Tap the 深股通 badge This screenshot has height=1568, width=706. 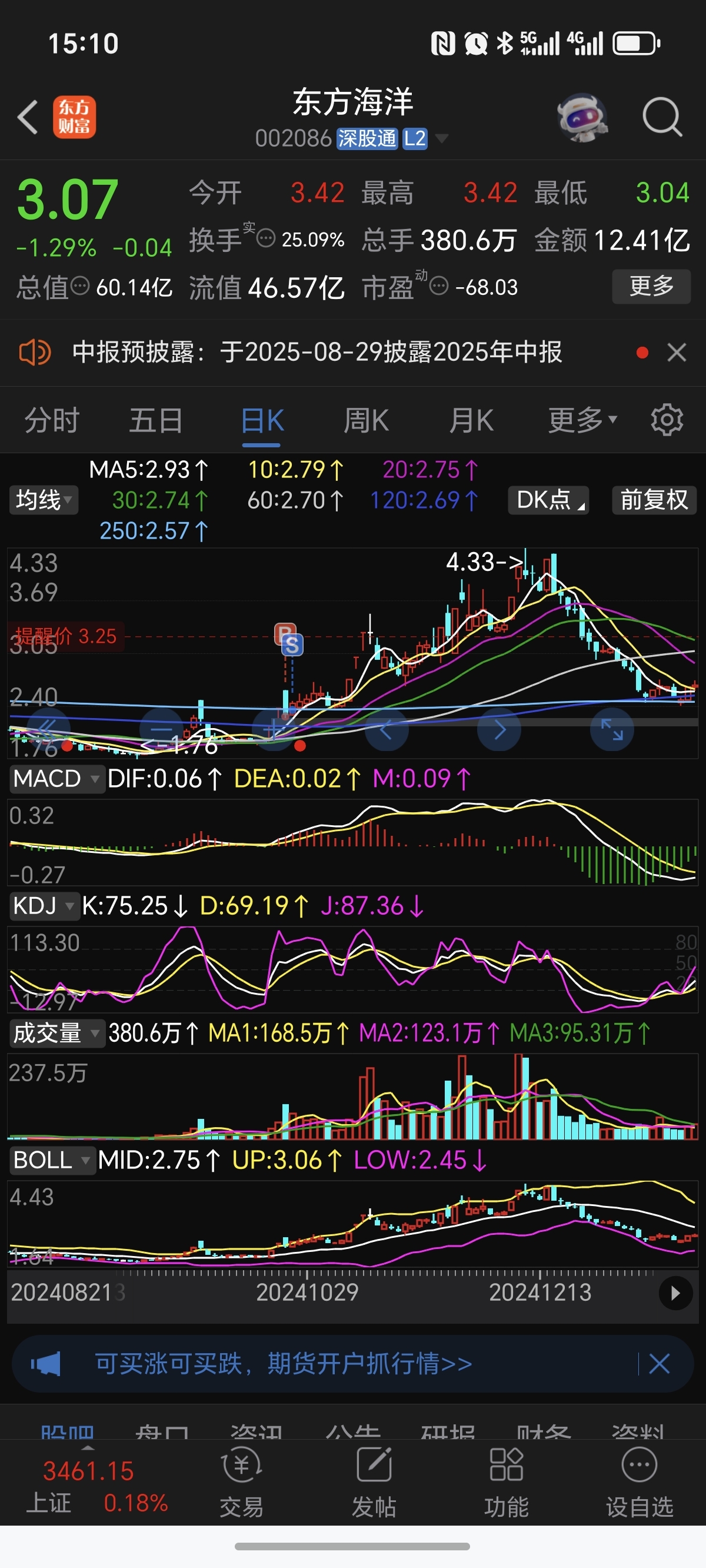(x=367, y=139)
